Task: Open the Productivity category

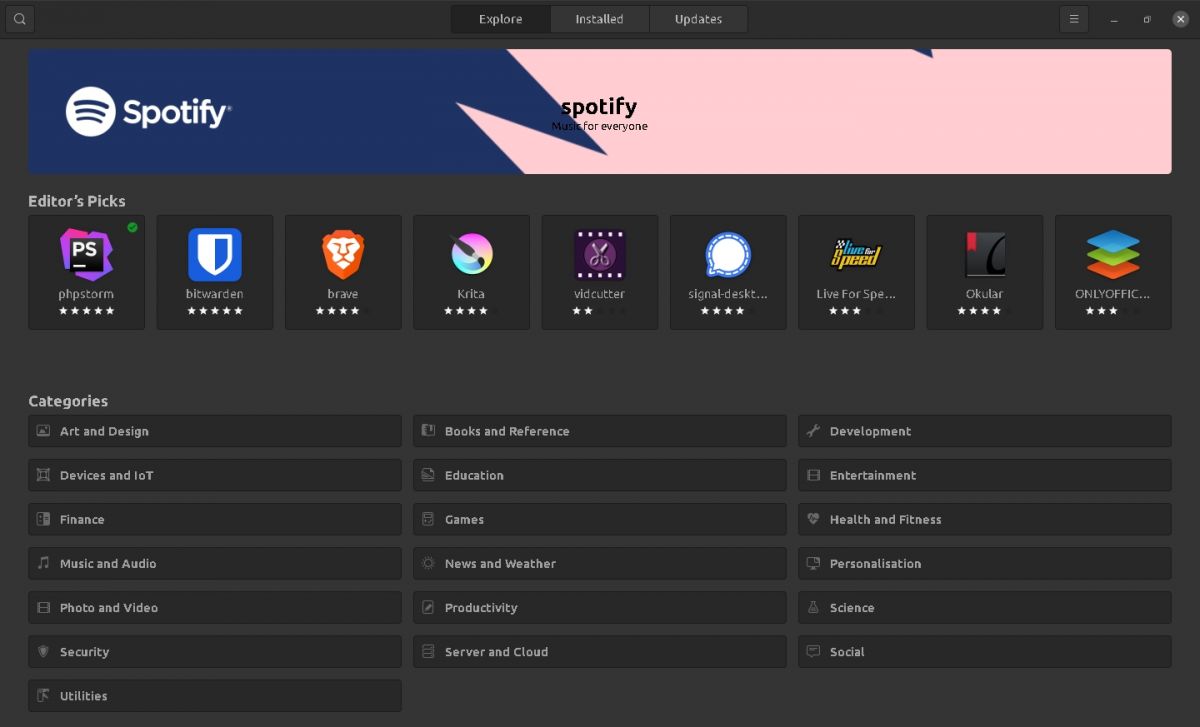Action: coord(600,607)
